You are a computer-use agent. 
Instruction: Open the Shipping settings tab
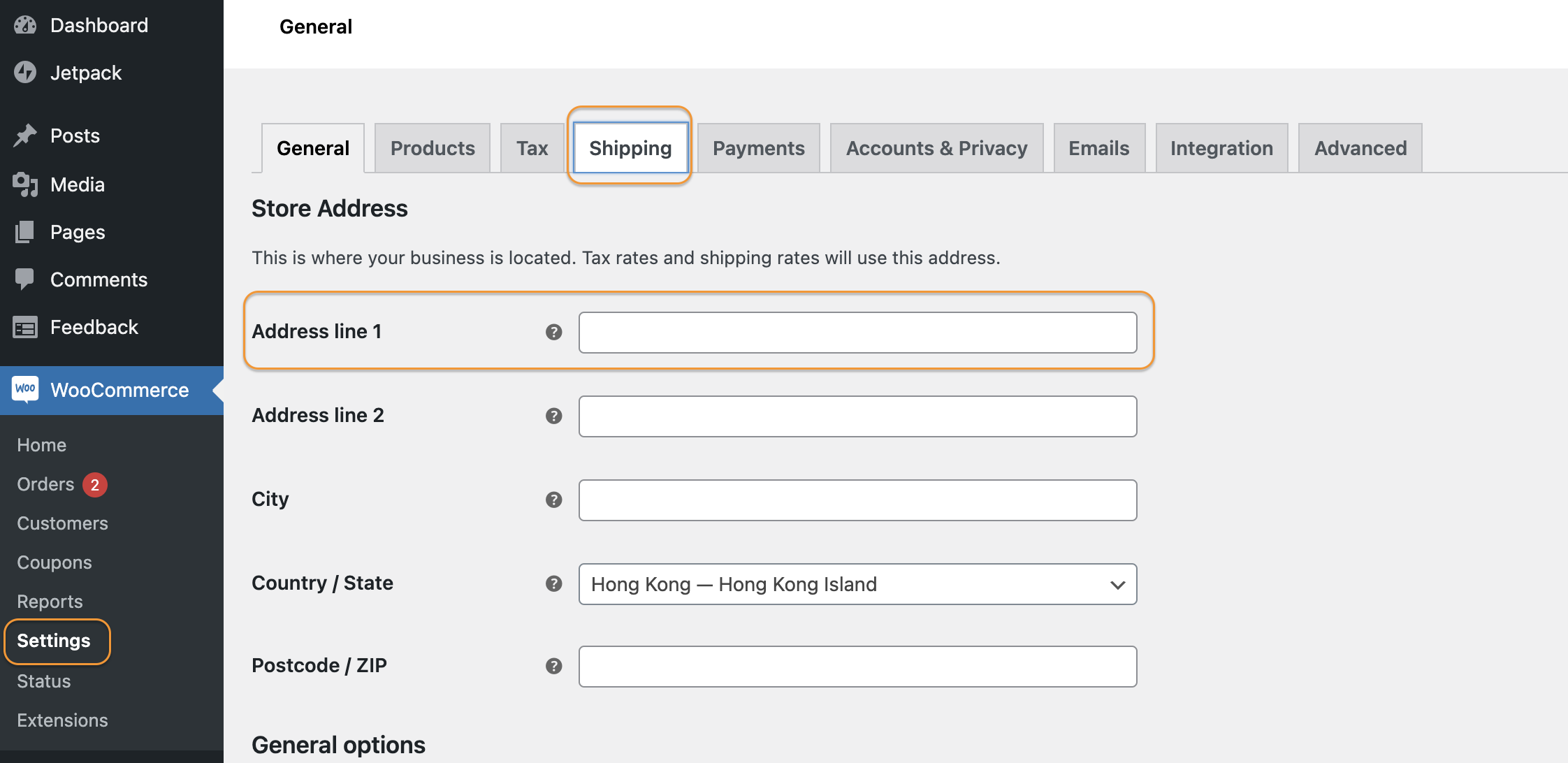tap(630, 148)
